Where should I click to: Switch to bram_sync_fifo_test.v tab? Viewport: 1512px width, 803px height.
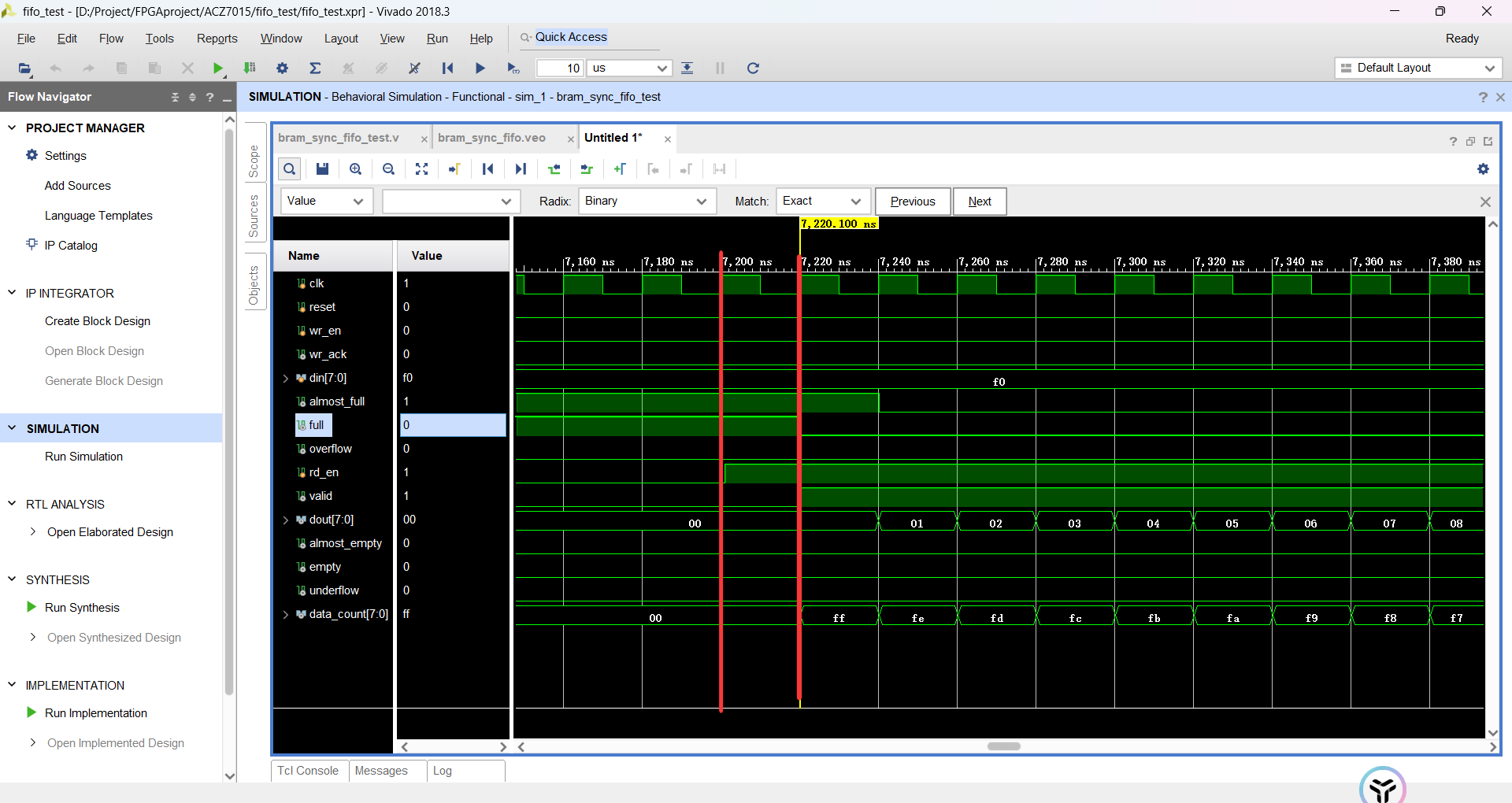click(x=339, y=138)
